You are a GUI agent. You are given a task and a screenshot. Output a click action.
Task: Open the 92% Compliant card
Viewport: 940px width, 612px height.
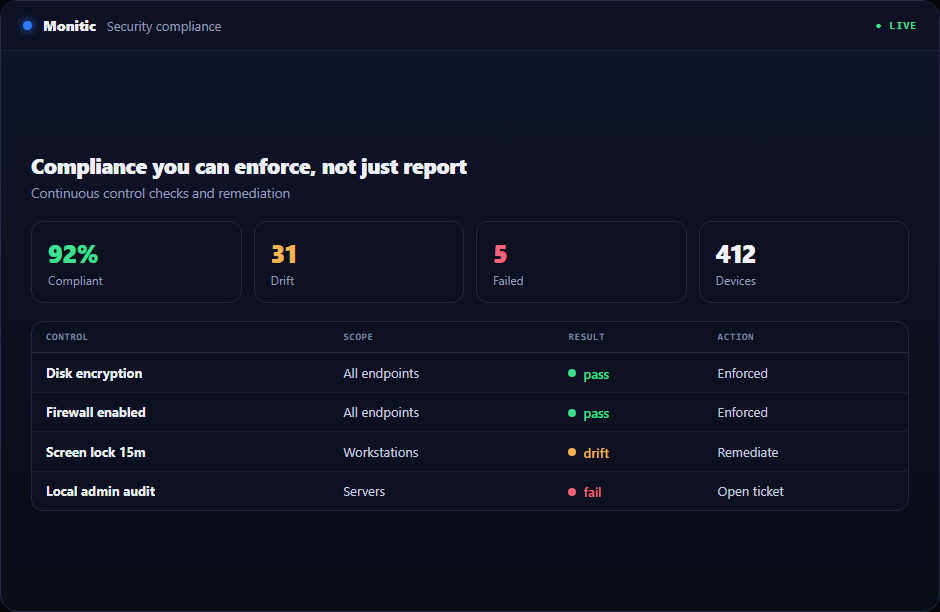click(x=137, y=262)
